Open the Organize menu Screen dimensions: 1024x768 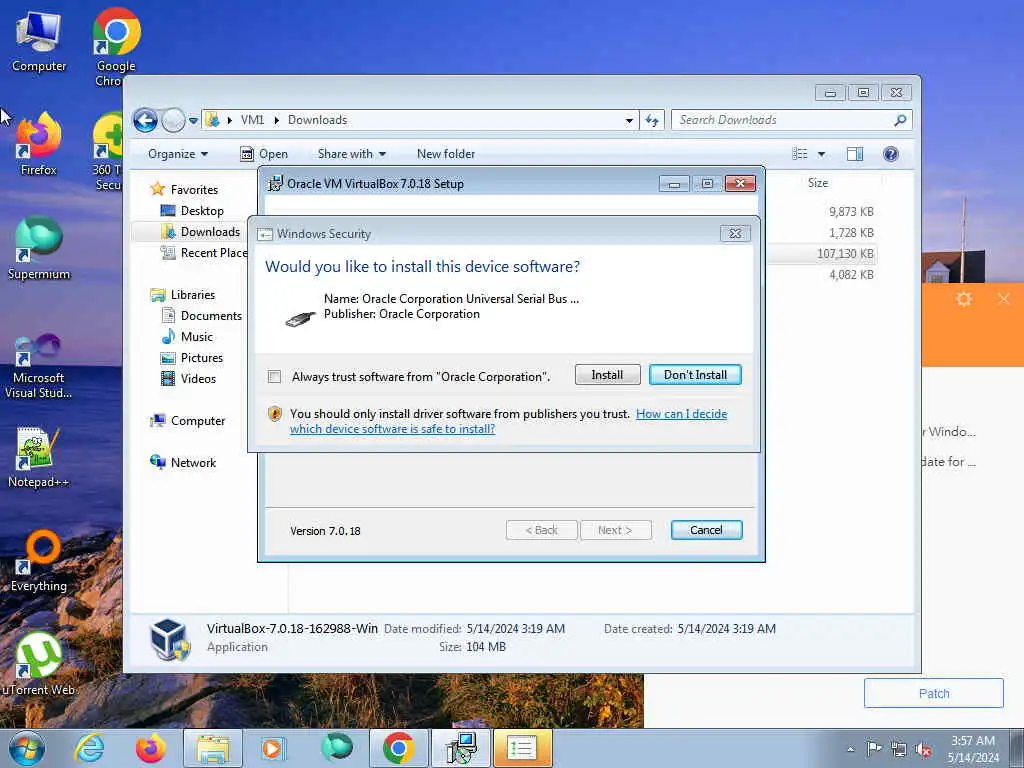(x=178, y=154)
